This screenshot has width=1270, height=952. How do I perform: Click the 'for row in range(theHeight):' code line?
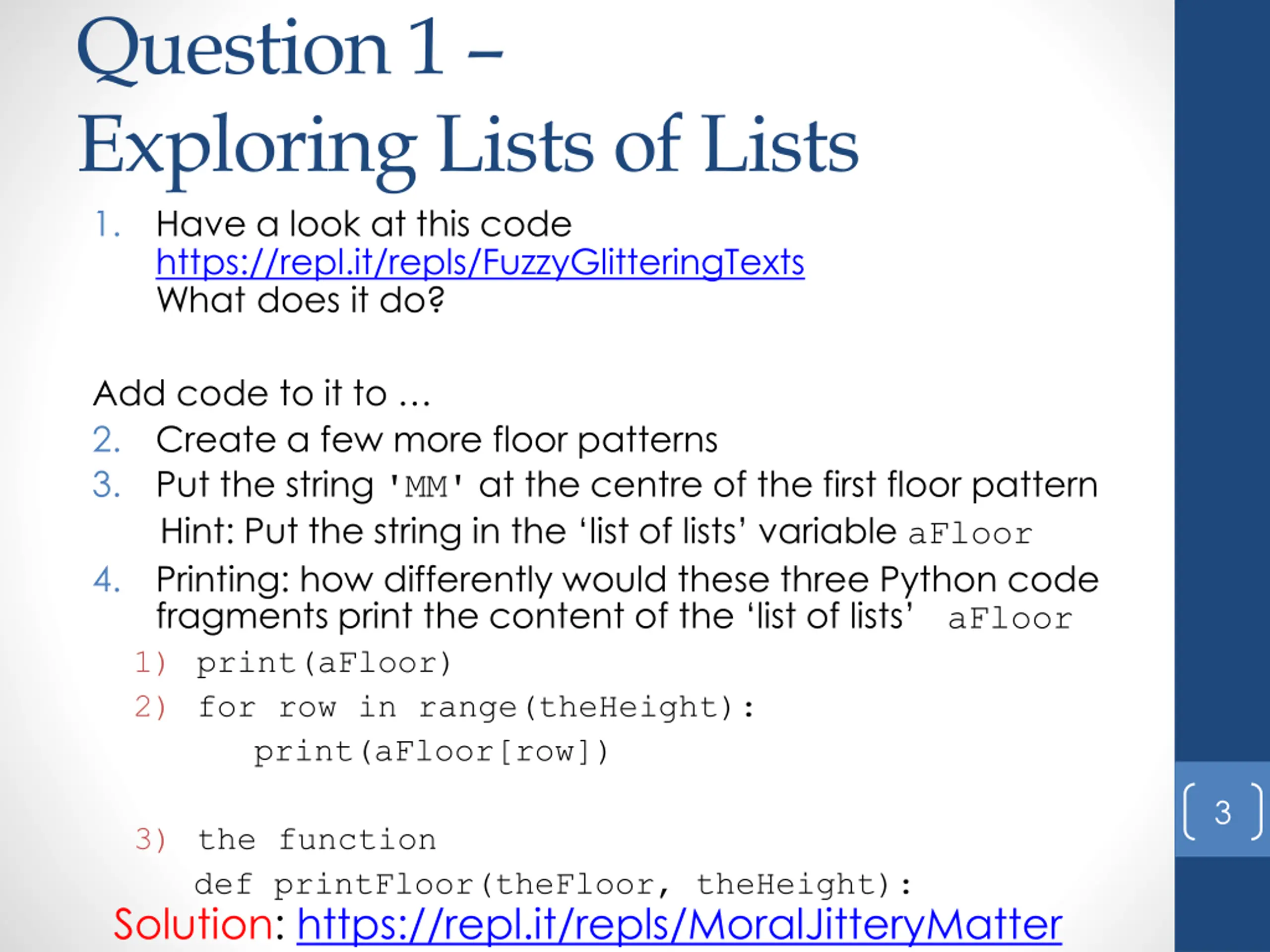click(476, 707)
